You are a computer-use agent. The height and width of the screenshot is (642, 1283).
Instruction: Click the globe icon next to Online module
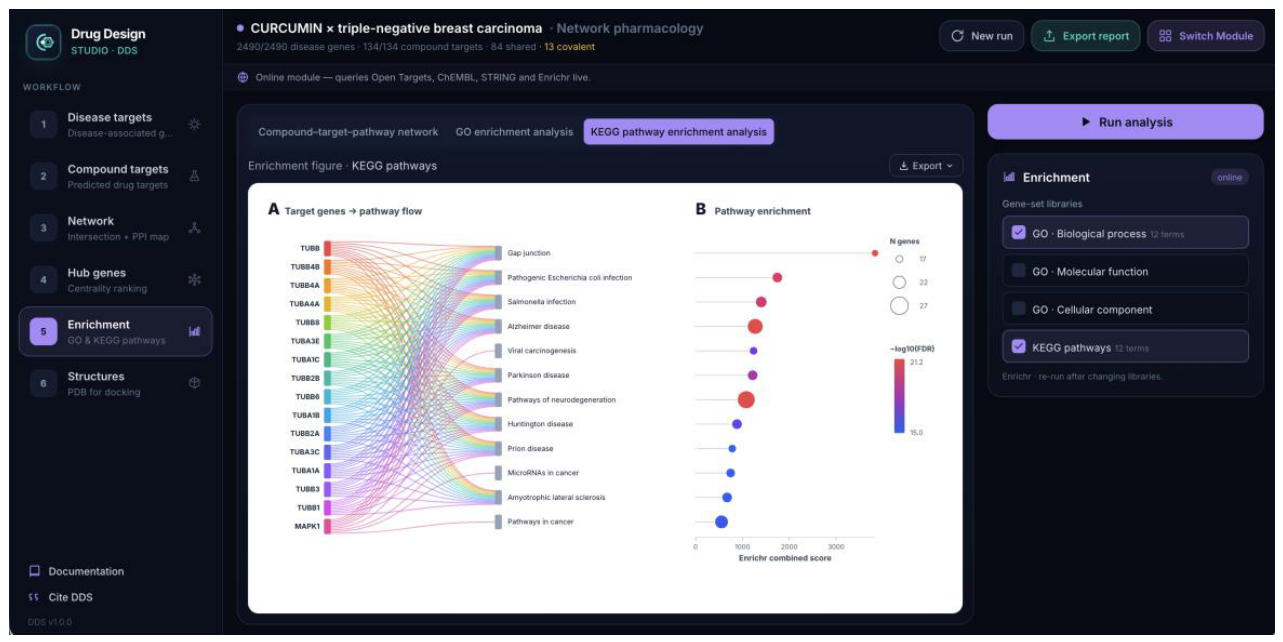(243, 78)
